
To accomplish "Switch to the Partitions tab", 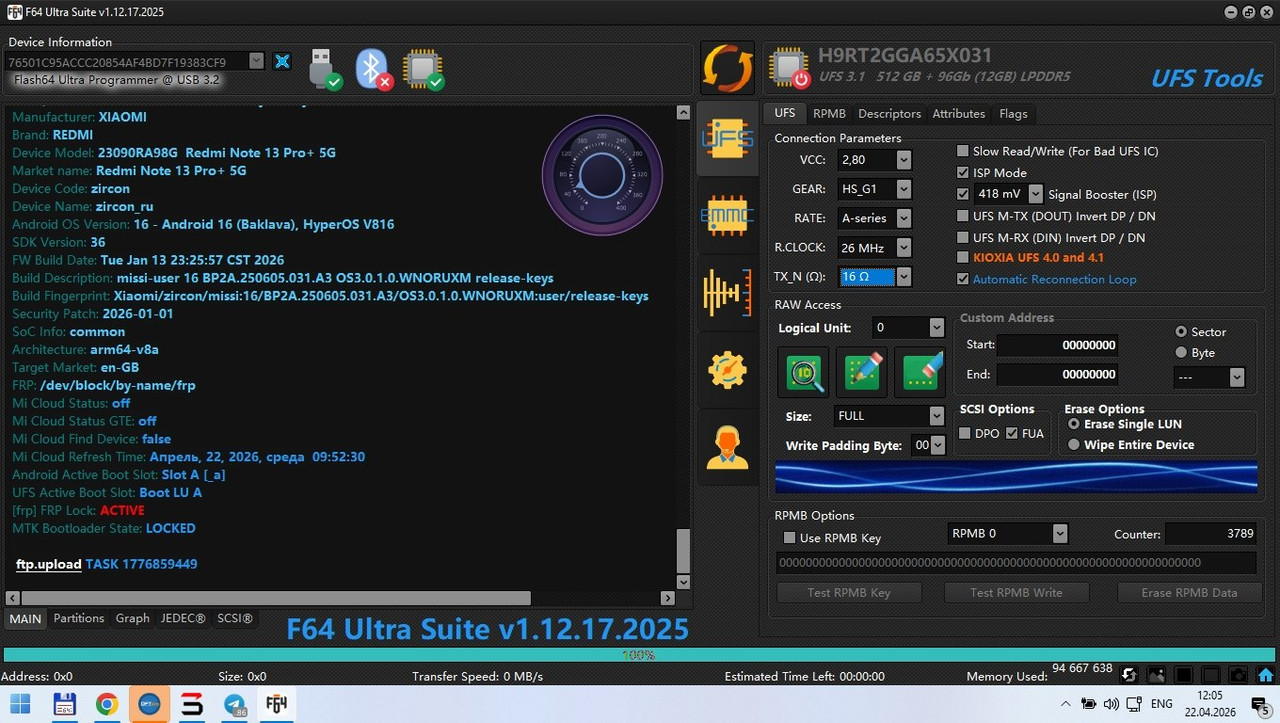I will pos(79,619).
